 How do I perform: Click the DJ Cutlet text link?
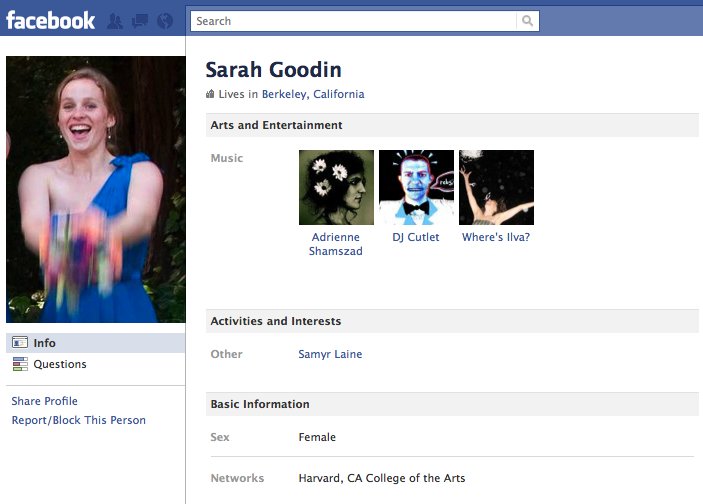pyautogui.click(x=416, y=238)
